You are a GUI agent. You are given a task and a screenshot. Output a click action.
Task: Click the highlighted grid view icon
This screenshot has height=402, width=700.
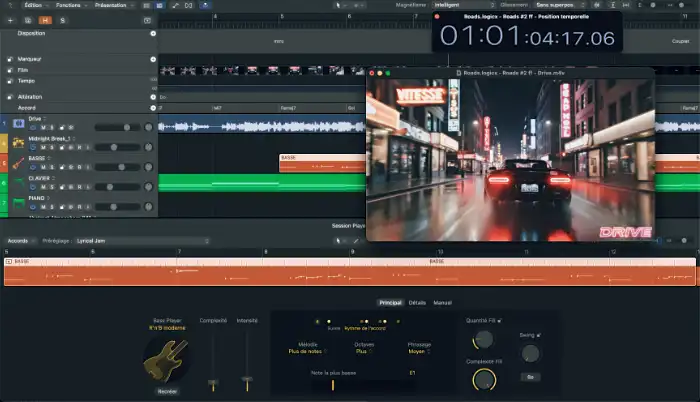tap(159, 5)
